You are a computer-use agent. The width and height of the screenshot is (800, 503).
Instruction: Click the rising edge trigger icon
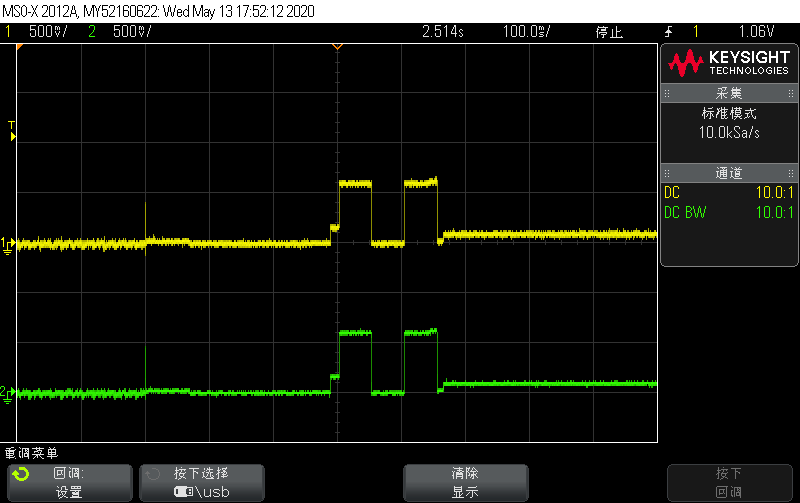click(x=669, y=32)
